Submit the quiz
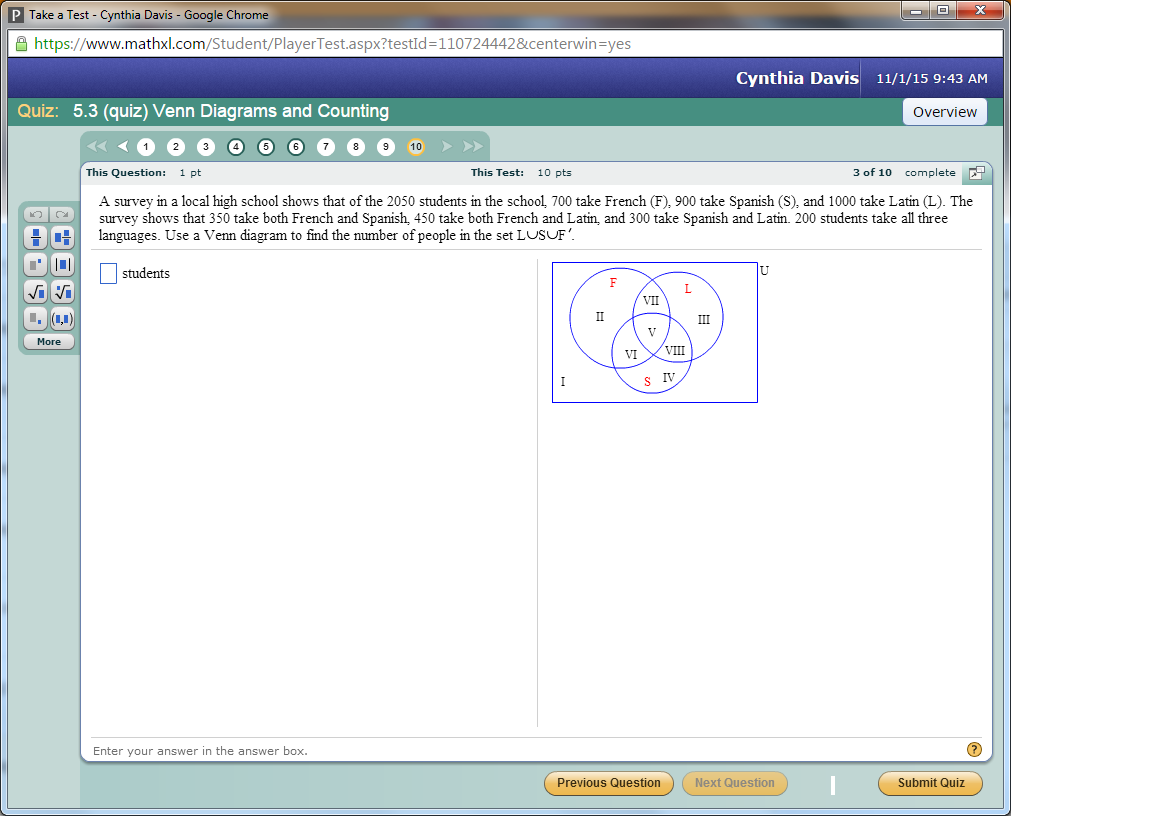Screen dimensions: 1152x816 [x=930, y=783]
